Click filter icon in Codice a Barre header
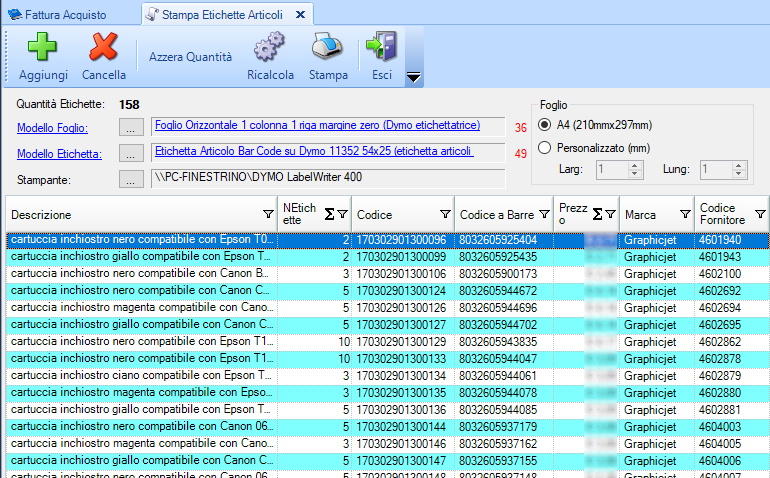Viewport: 770px width, 478px height. pyautogui.click(x=544, y=214)
